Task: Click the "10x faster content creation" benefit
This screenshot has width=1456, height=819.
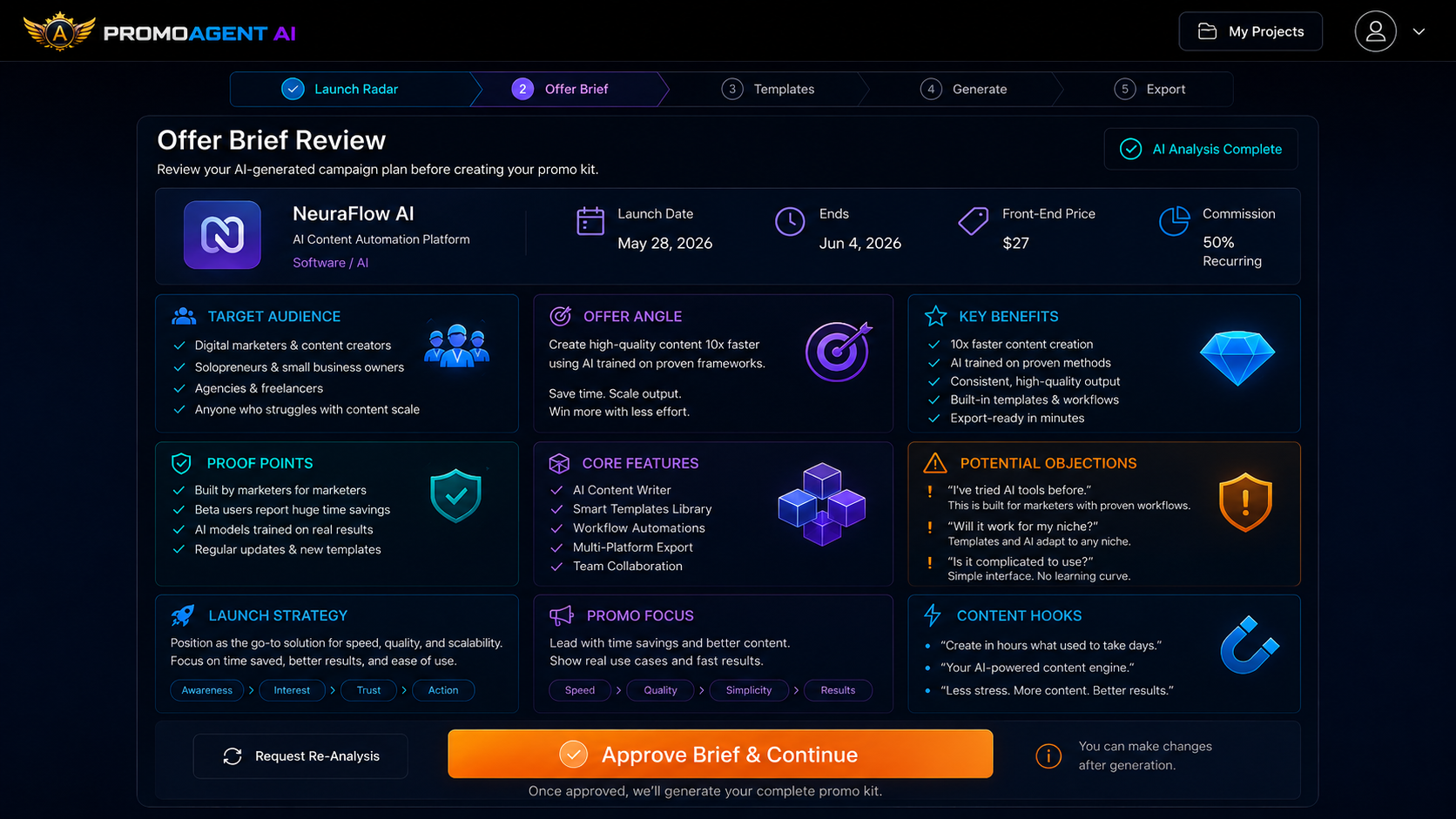Action: 1021,345
